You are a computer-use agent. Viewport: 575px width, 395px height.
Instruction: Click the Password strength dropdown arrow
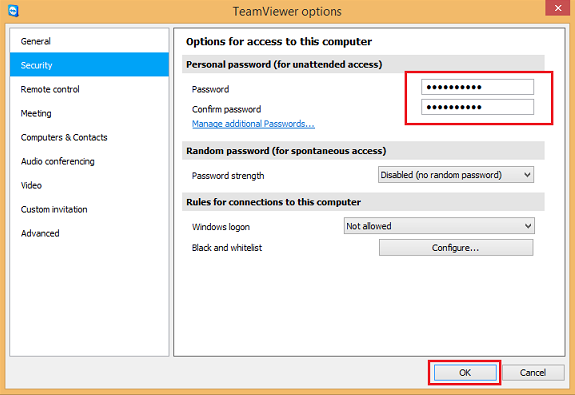click(x=527, y=175)
